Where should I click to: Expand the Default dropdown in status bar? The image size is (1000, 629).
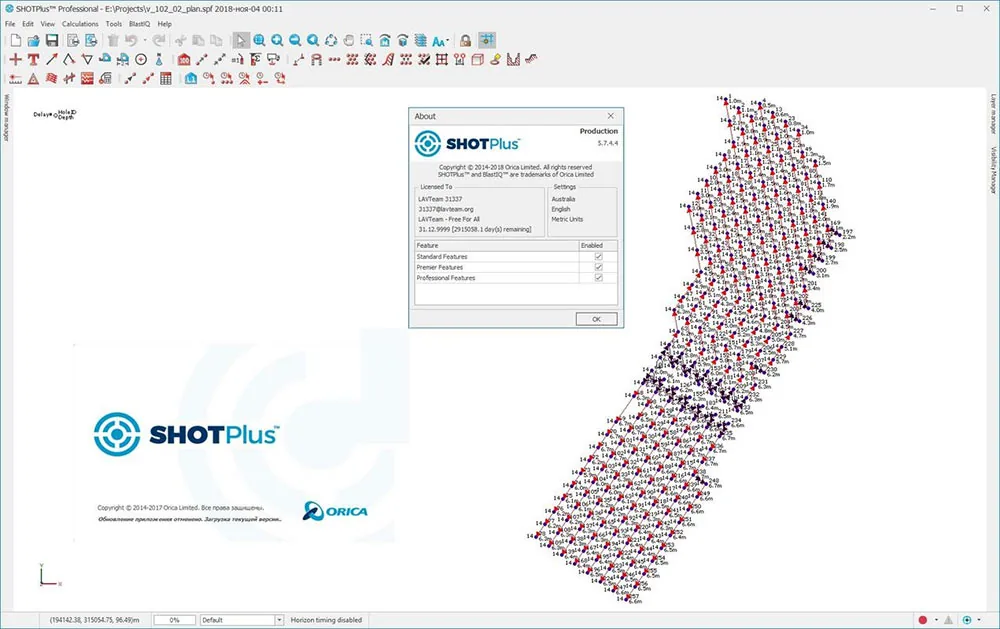(x=279, y=620)
